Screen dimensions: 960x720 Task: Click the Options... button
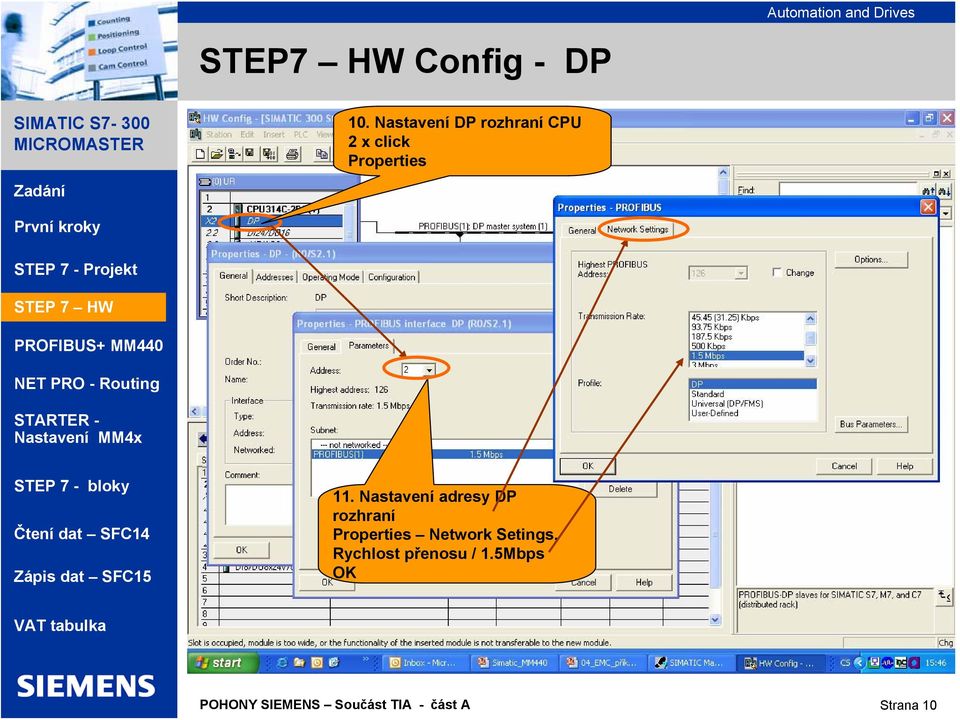[x=871, y=260]
